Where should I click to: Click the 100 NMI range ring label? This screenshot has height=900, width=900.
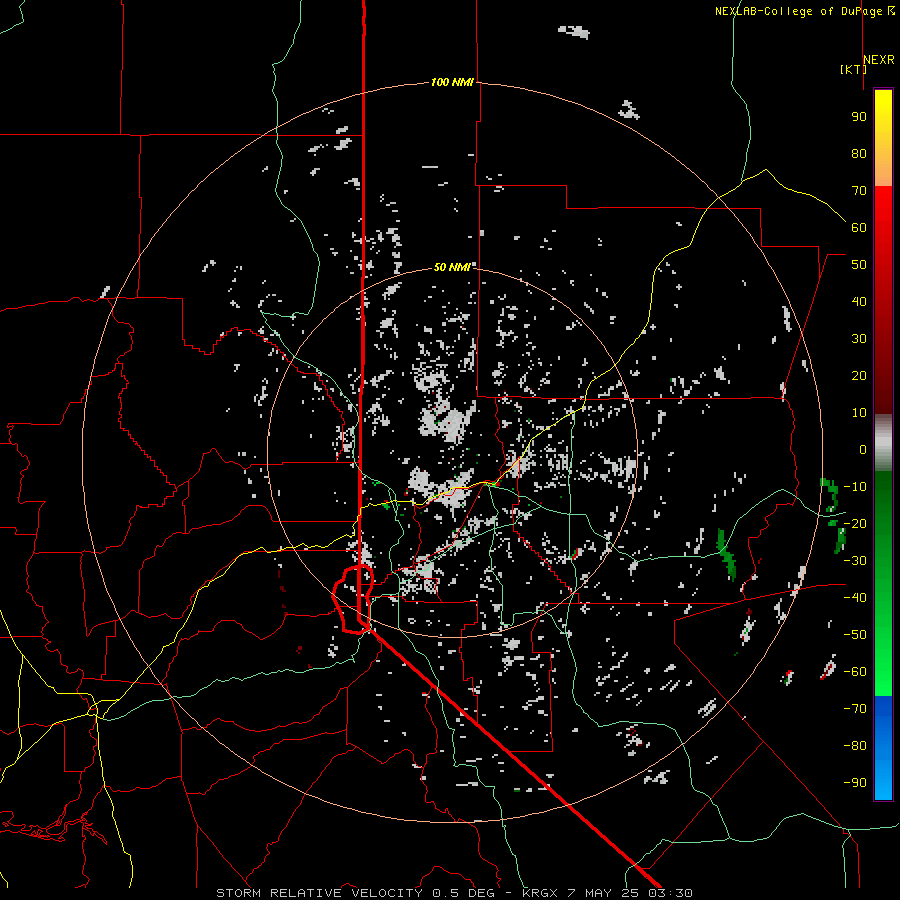(452, 82)
